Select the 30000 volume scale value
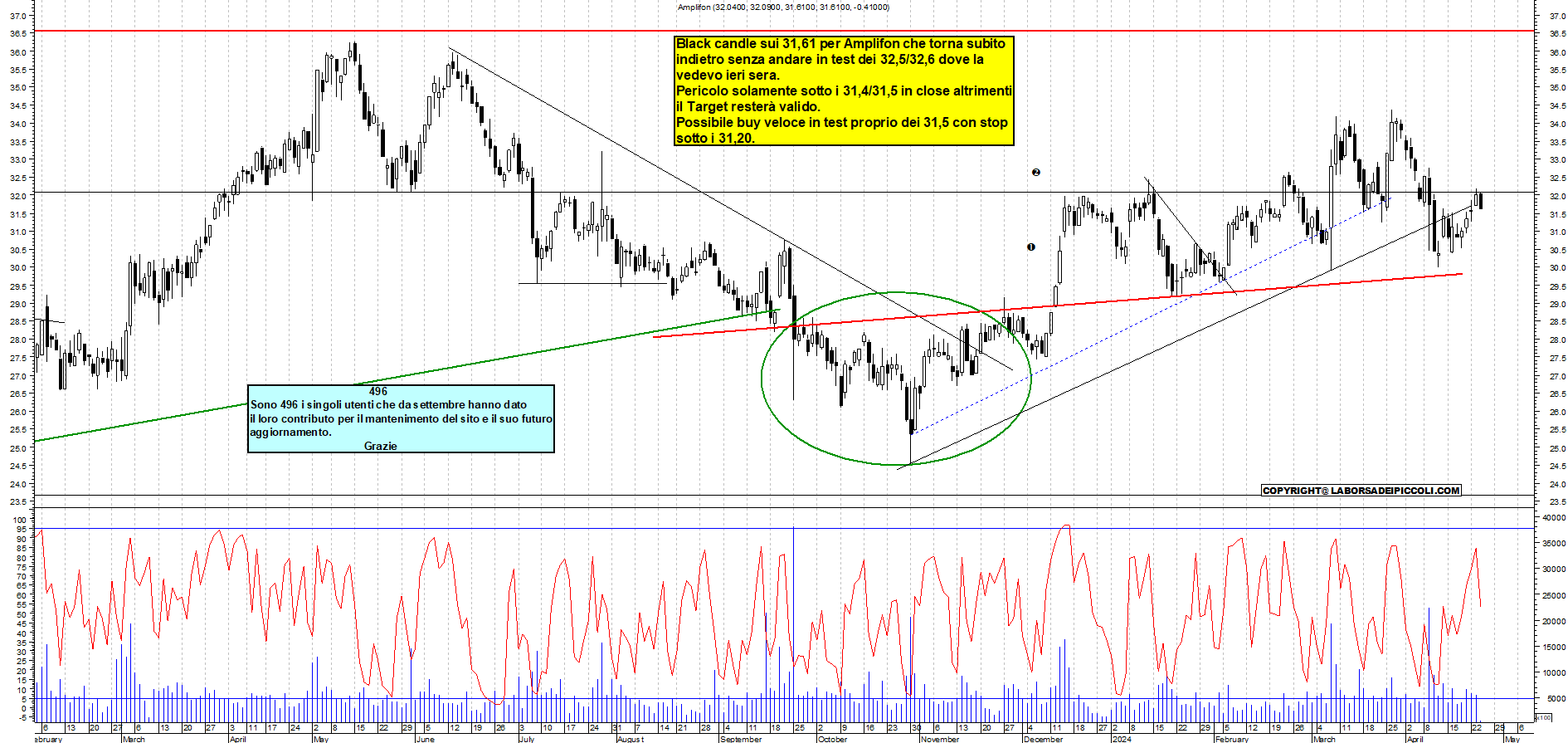Image resolution: width=1568 pixels, height=743 pixels. coord(1554,569)
